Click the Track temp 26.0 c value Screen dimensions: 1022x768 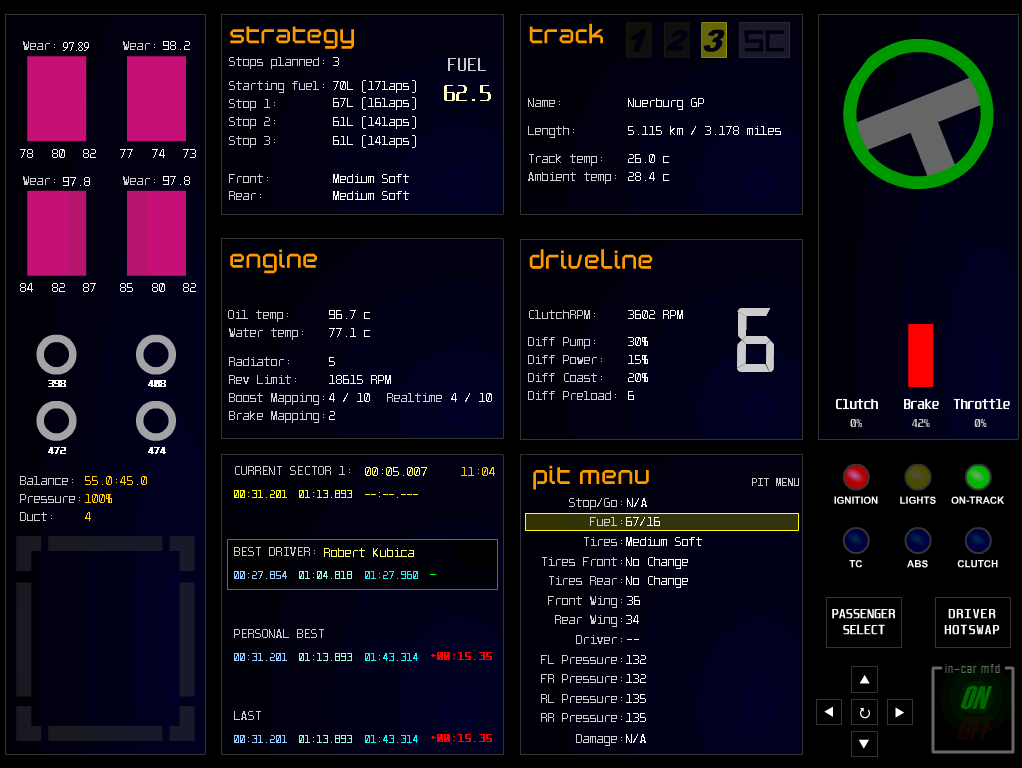[x=648, y=159]
